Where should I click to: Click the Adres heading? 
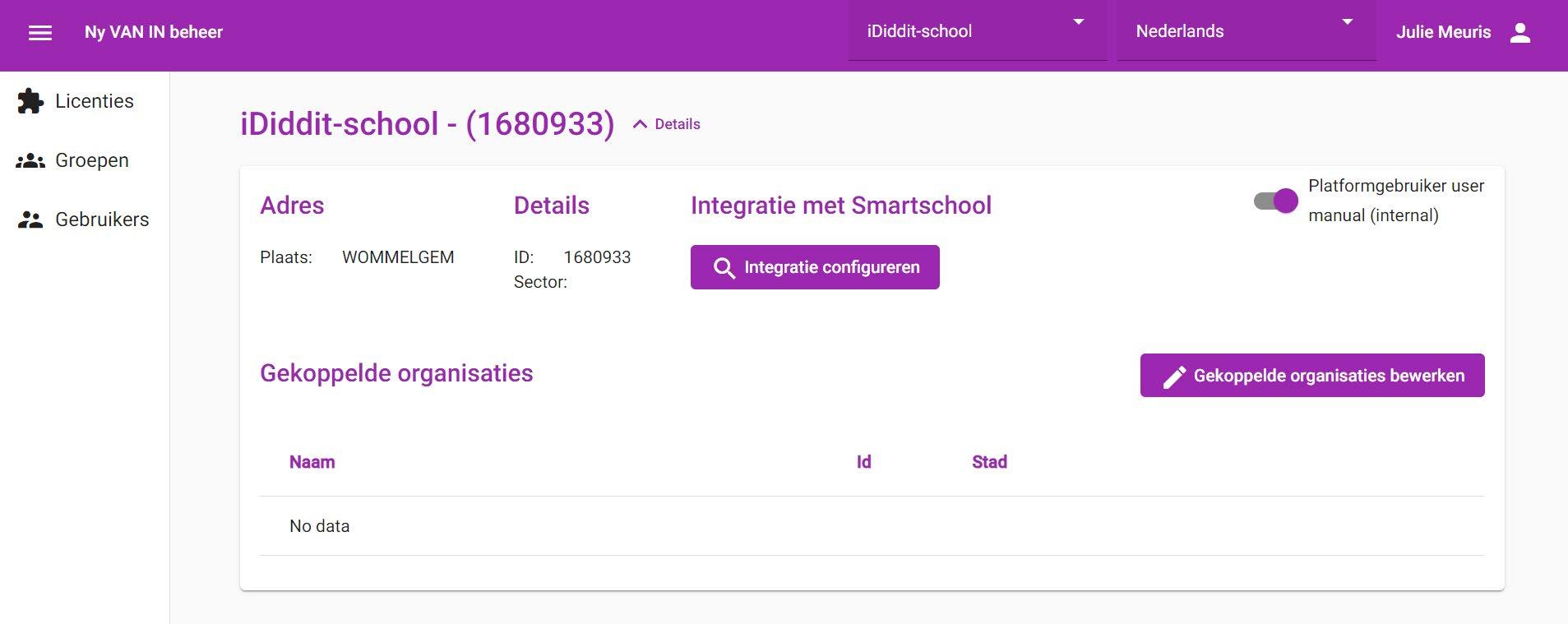click(x=292, y=206)
